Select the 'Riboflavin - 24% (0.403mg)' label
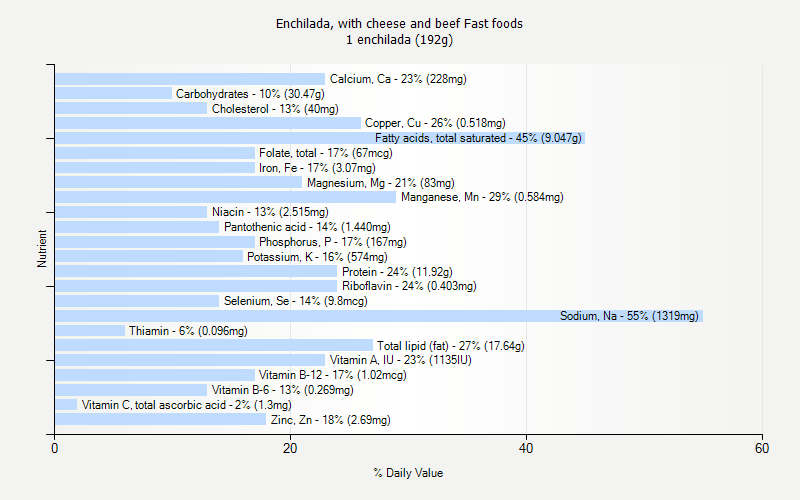Screen dimensions: 800x500 409,286
